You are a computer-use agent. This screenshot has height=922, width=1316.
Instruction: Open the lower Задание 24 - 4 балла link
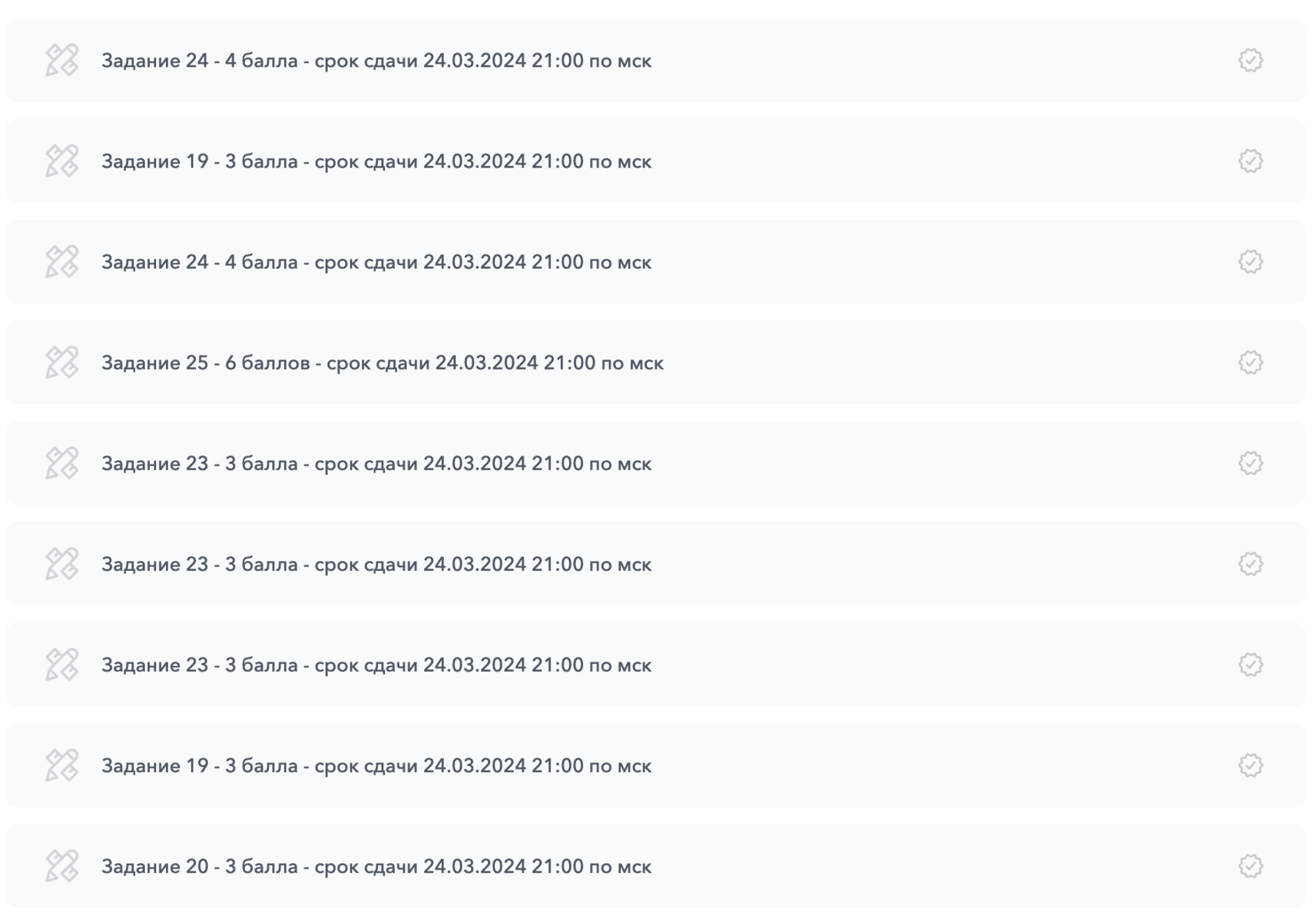pos(376,263)
